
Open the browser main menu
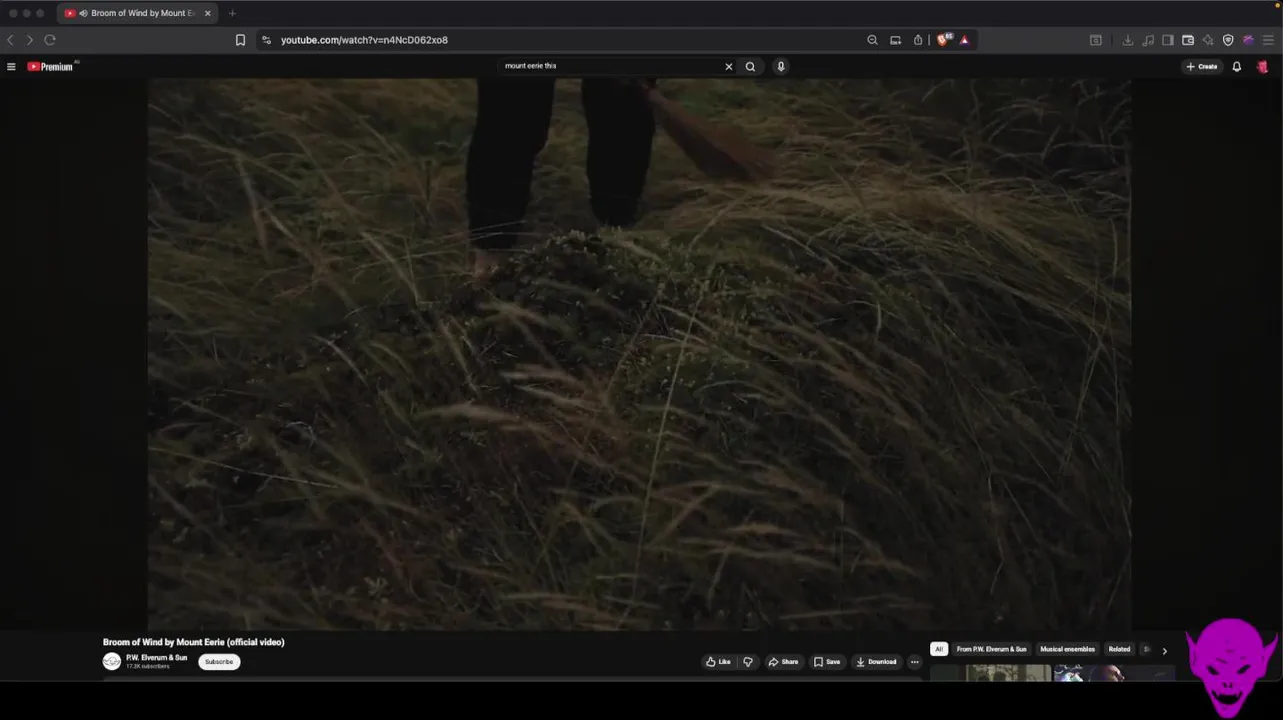[x=1268, y=40]
